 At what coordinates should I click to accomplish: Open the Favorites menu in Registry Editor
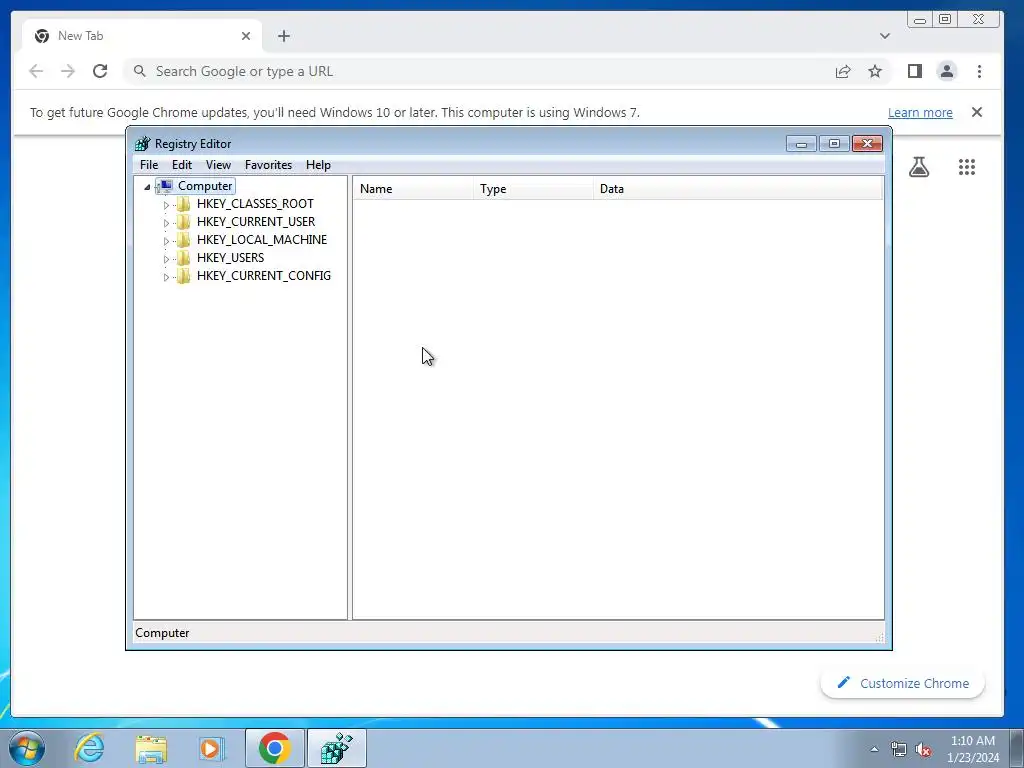point(268,165)
